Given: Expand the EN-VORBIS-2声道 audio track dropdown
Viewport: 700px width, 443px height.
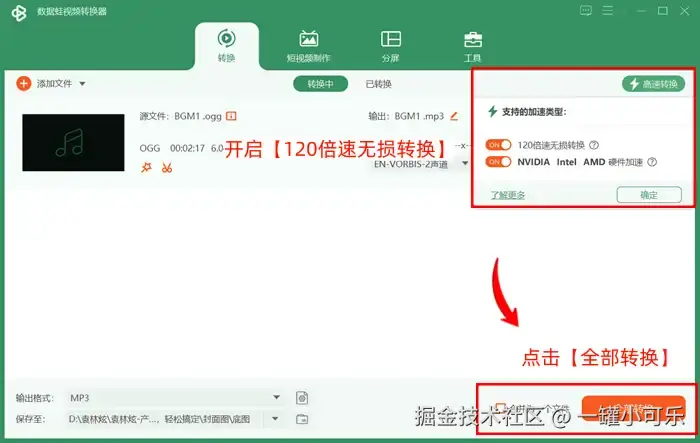Looking at the screenshot, I should pos(465,163).
